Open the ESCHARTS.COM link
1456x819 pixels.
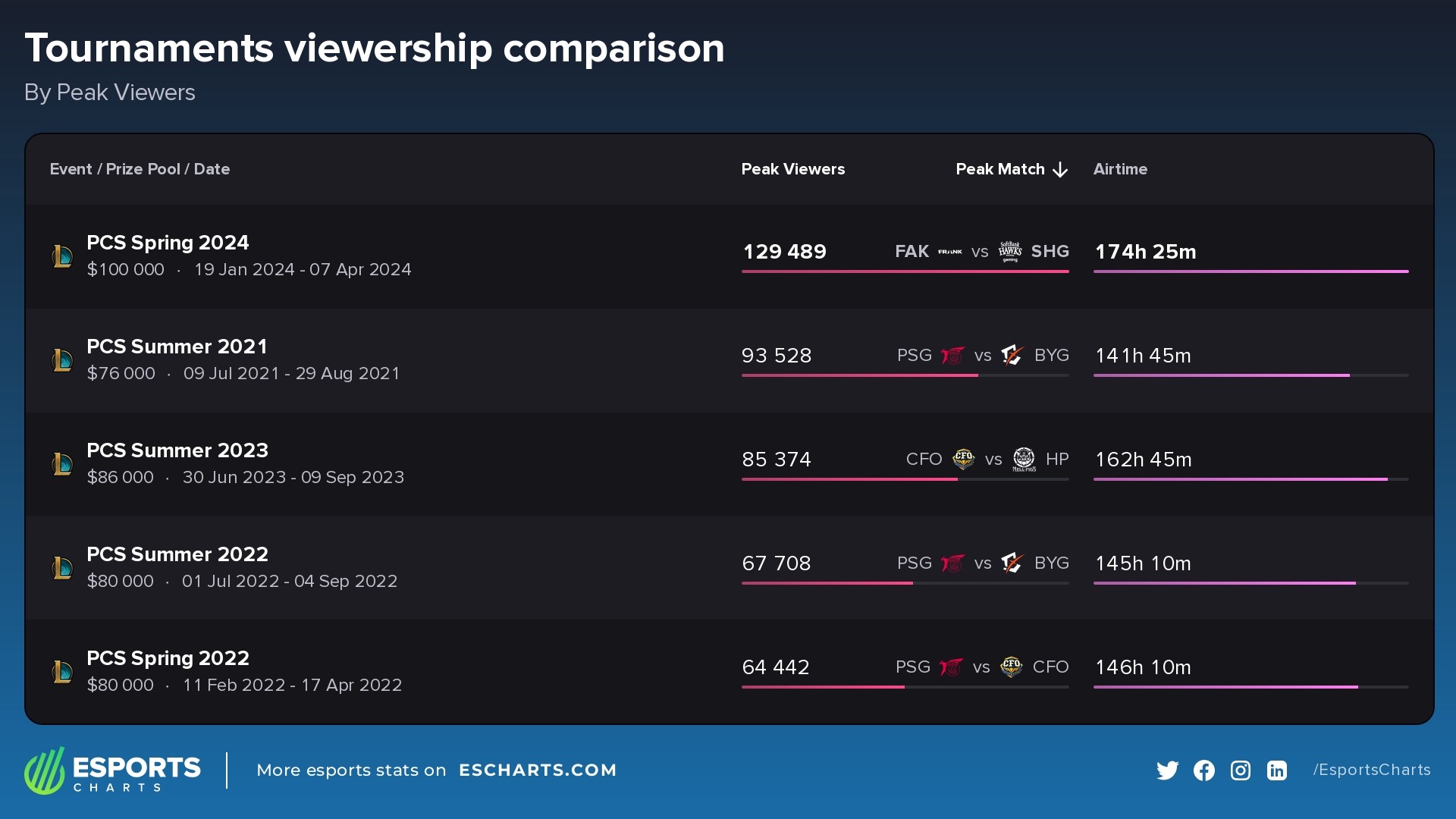(x=538, y=770)
